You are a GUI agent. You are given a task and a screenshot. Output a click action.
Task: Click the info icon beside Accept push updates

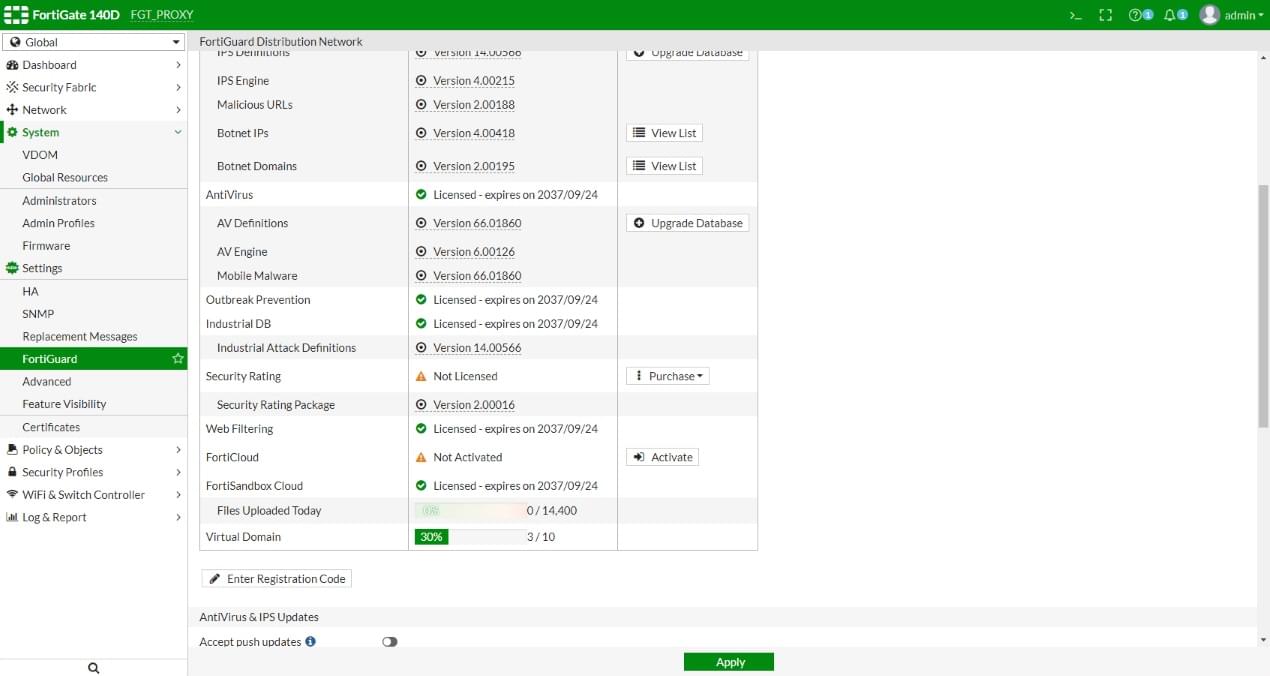(310, 642)
